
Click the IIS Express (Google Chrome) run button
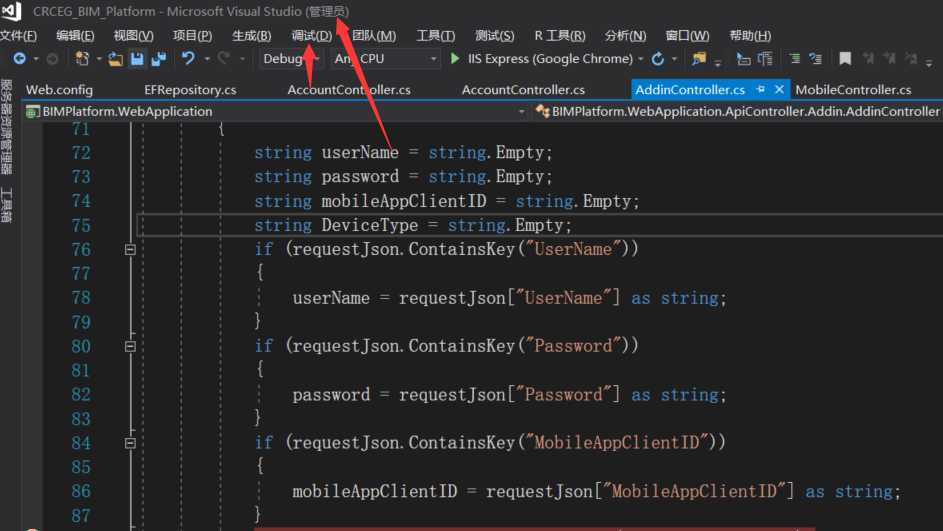pos(542,58)
